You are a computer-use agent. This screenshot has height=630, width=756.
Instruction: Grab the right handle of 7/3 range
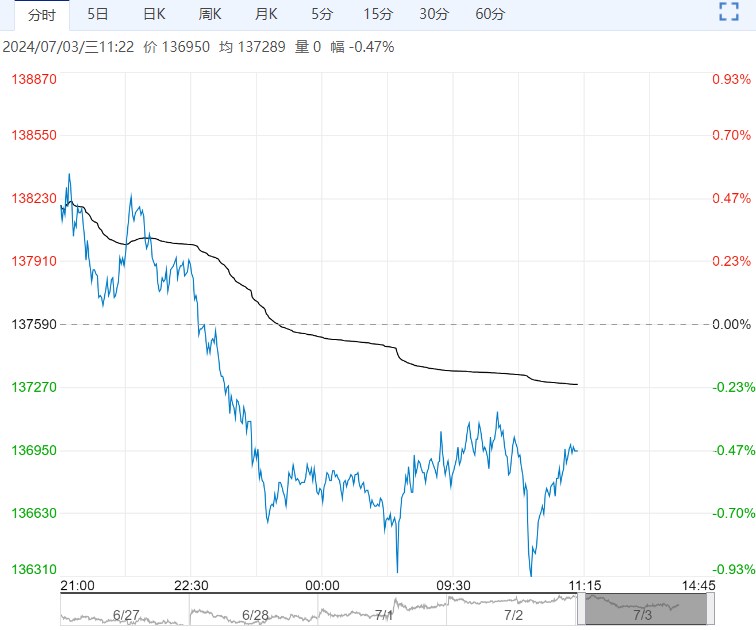pos(710,609)
